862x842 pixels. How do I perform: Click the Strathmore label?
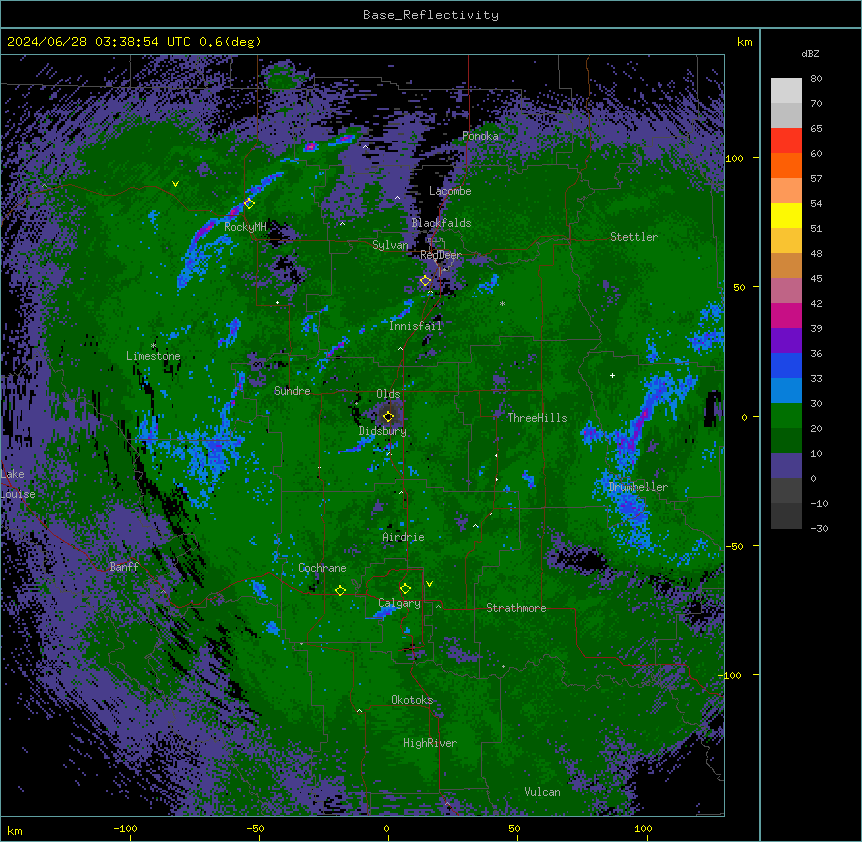click(x=516, y=608)
